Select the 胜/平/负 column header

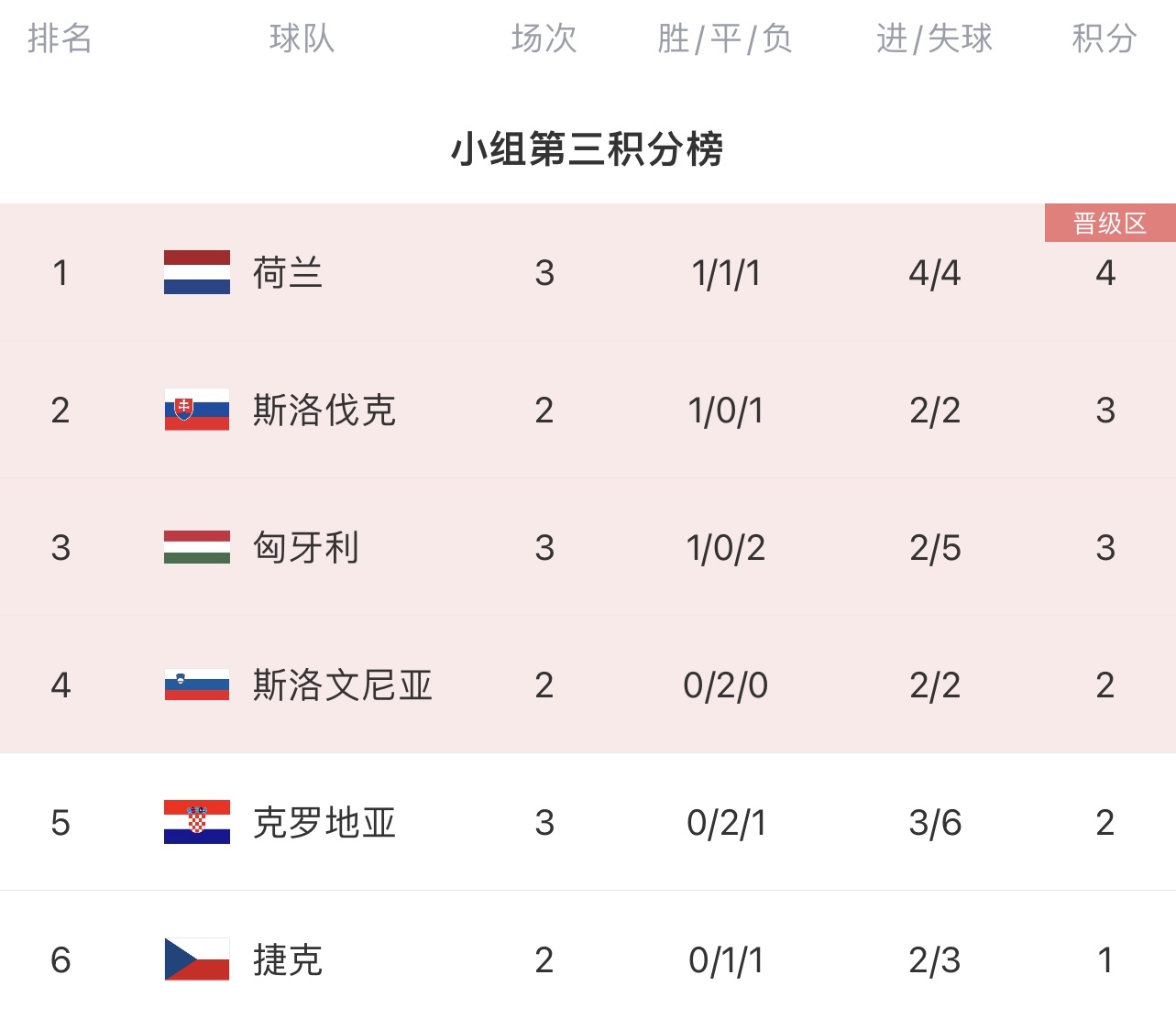725,38
